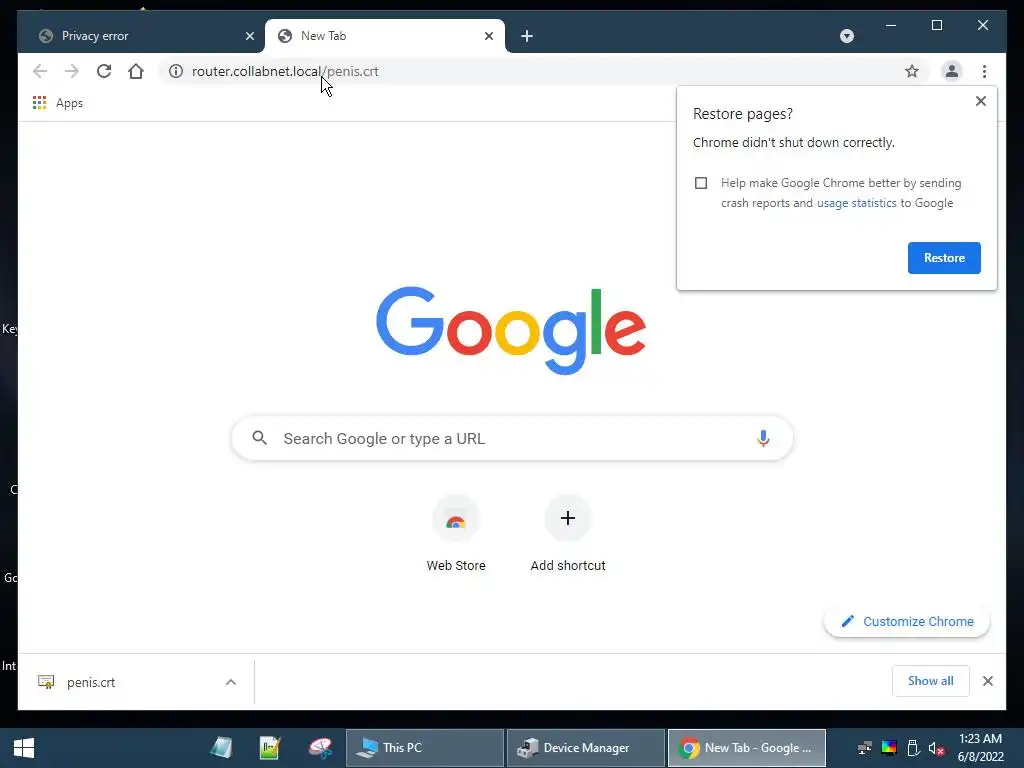Close the New Tab tab
The height and width of the screenshot is (768, 1024).
click(488, 36)
